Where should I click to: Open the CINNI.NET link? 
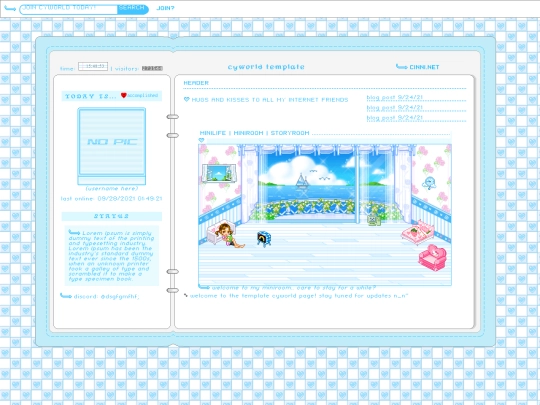click(424, 67)
